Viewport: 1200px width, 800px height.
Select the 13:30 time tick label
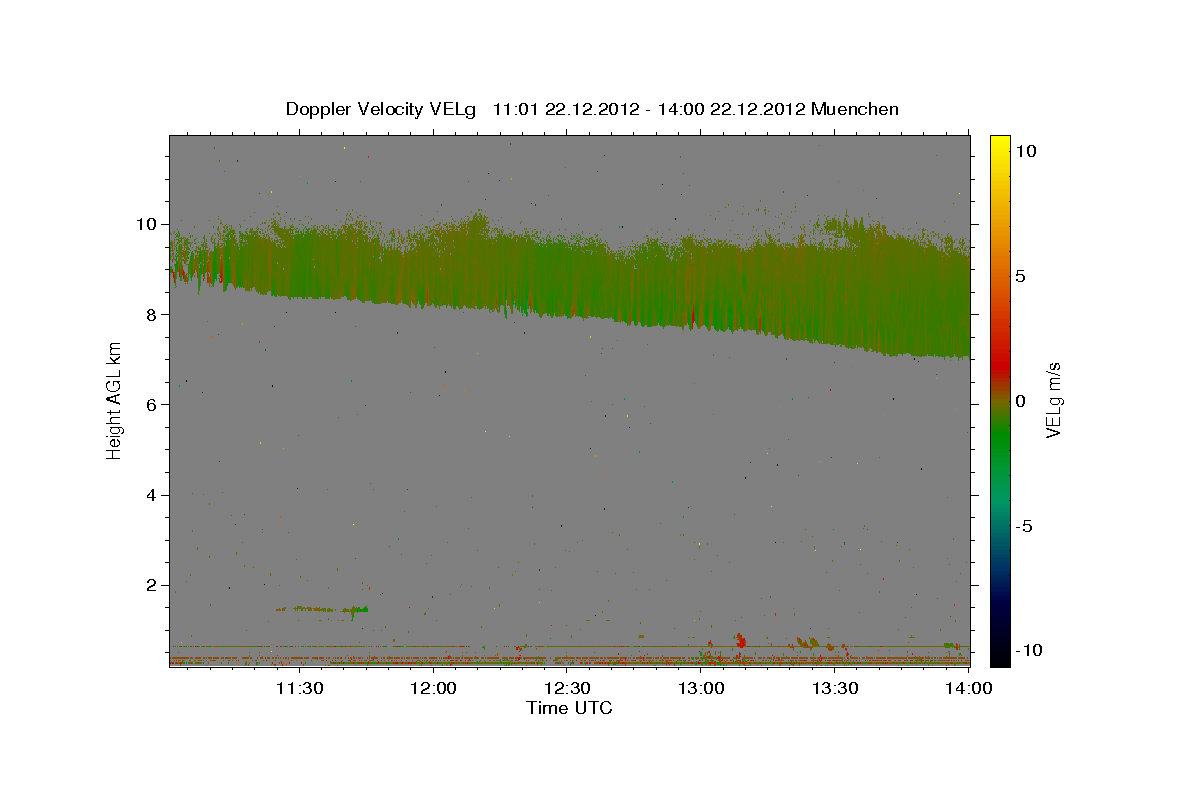(835, 688)
